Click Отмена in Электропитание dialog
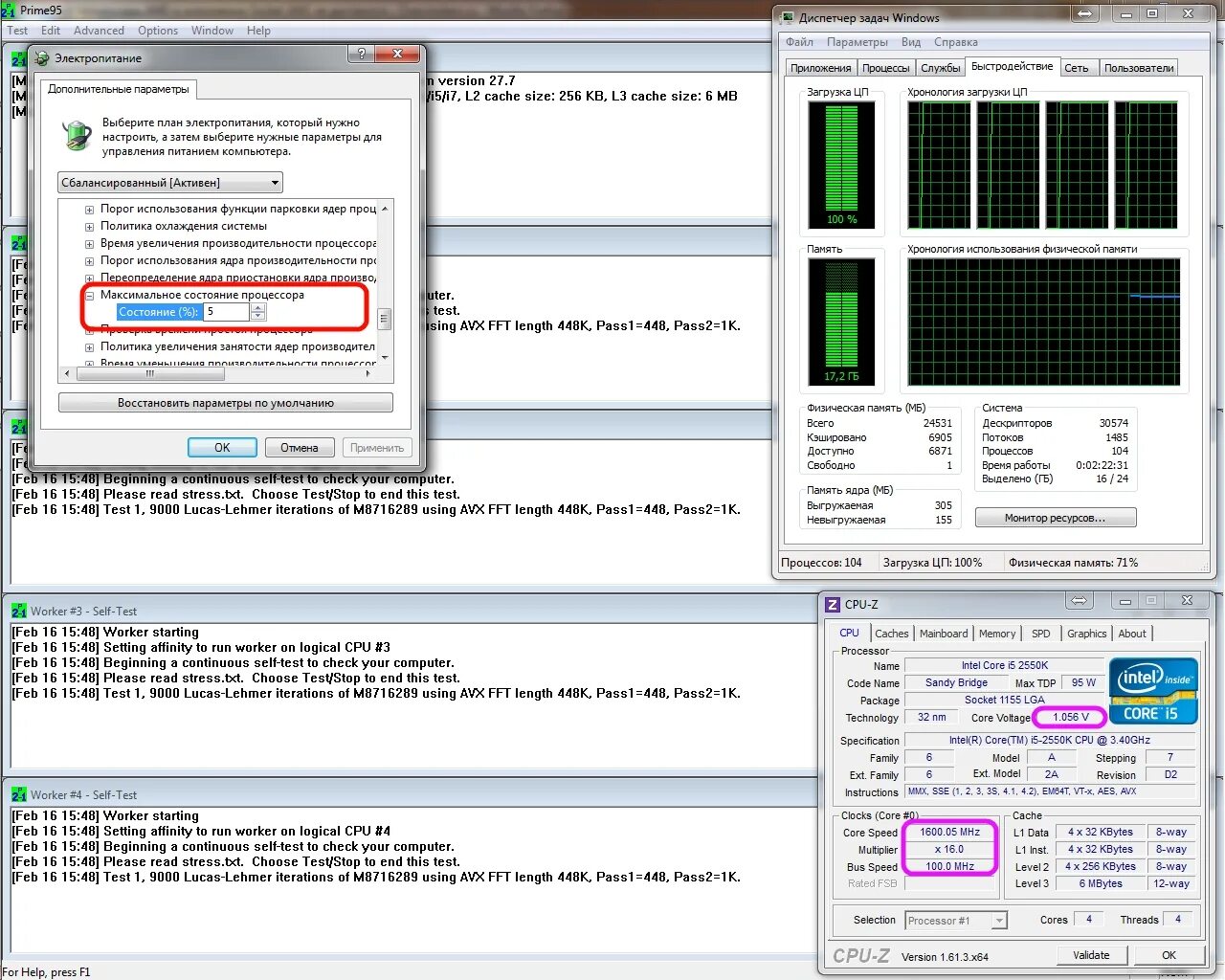Image resolution: width=1225 pixels, height=980 pixels. coord(300,448)
